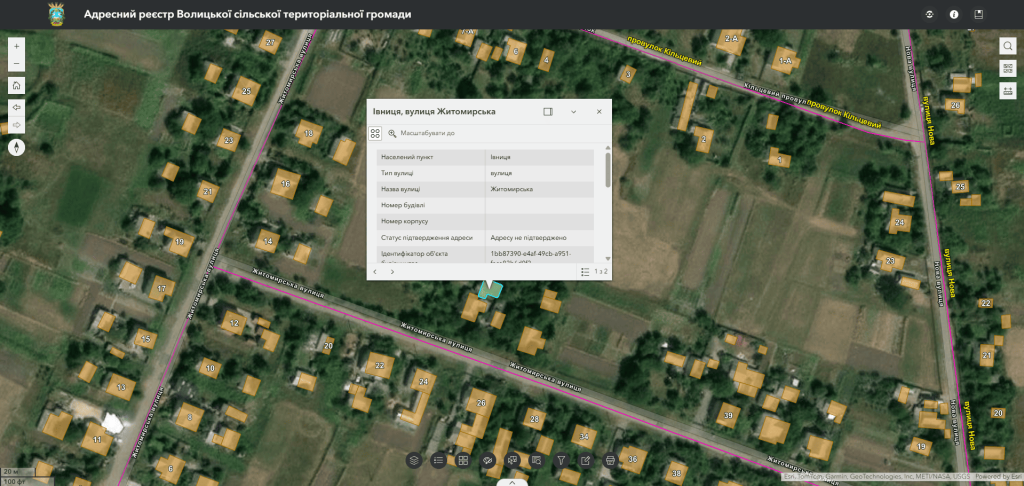Image resolution: width=1024 pixels, height=486 pixels.
Task: Select building number 12 on map
Action: (234, 323)
